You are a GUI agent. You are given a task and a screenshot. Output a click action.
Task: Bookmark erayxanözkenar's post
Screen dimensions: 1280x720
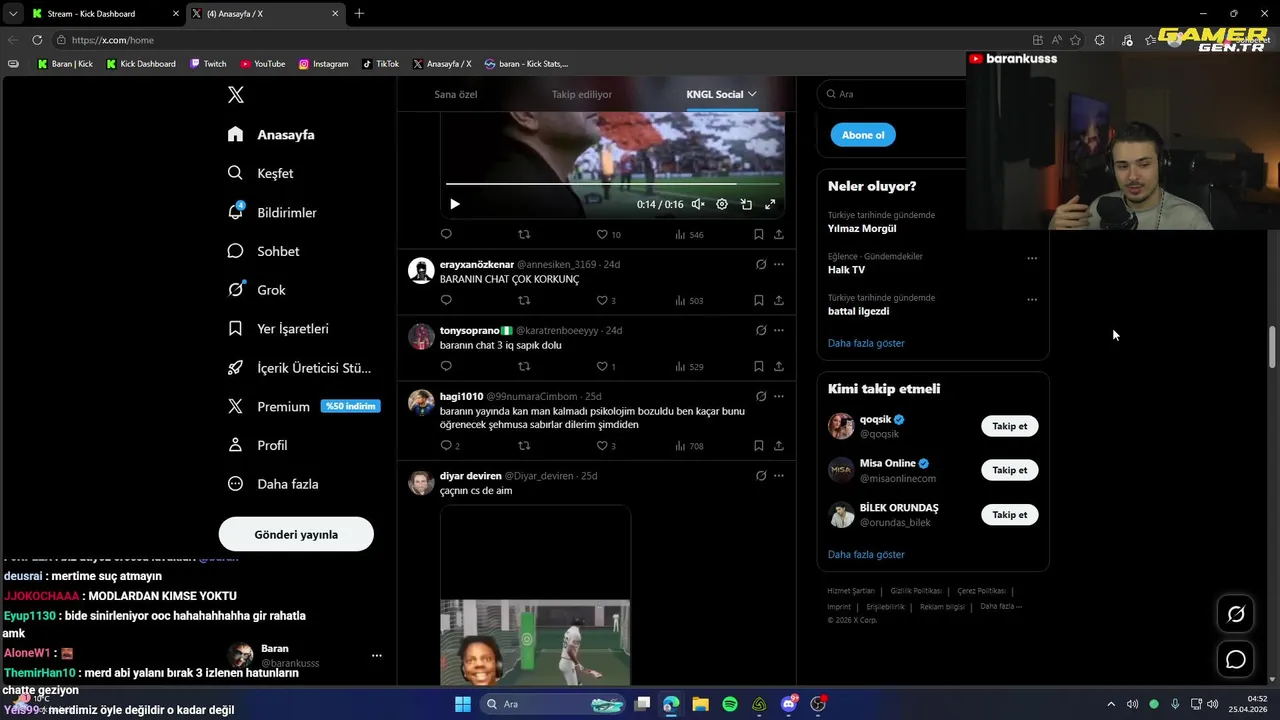pos(758,300)
